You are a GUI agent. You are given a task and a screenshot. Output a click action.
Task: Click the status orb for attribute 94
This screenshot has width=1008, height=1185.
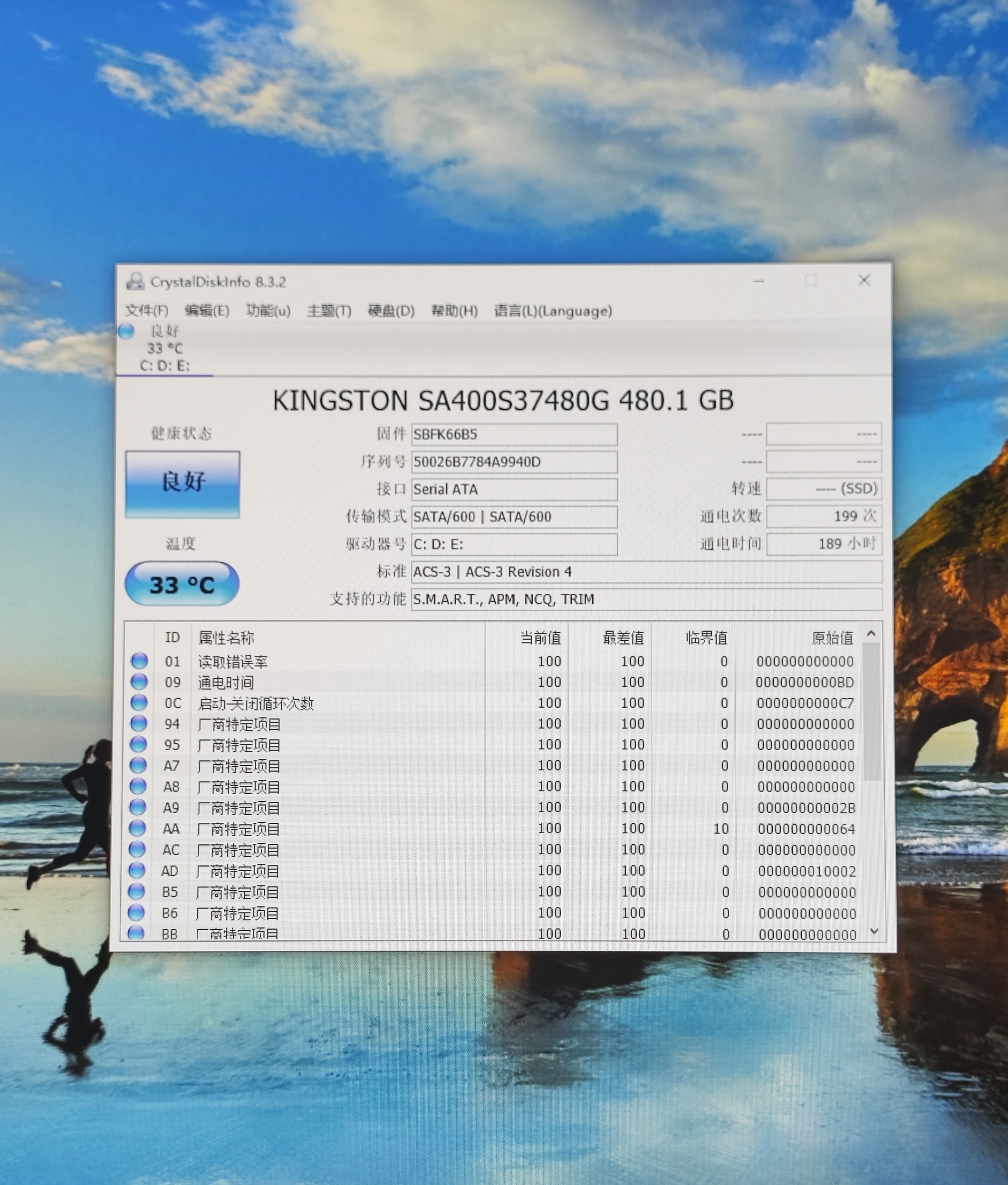(139, 723)
